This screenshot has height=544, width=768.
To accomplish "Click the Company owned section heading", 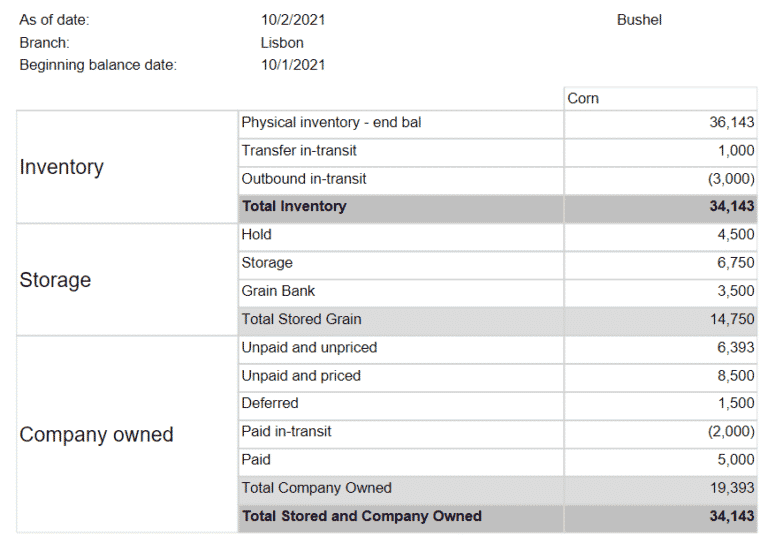I will pyautogui.click(x=96, y=435).
